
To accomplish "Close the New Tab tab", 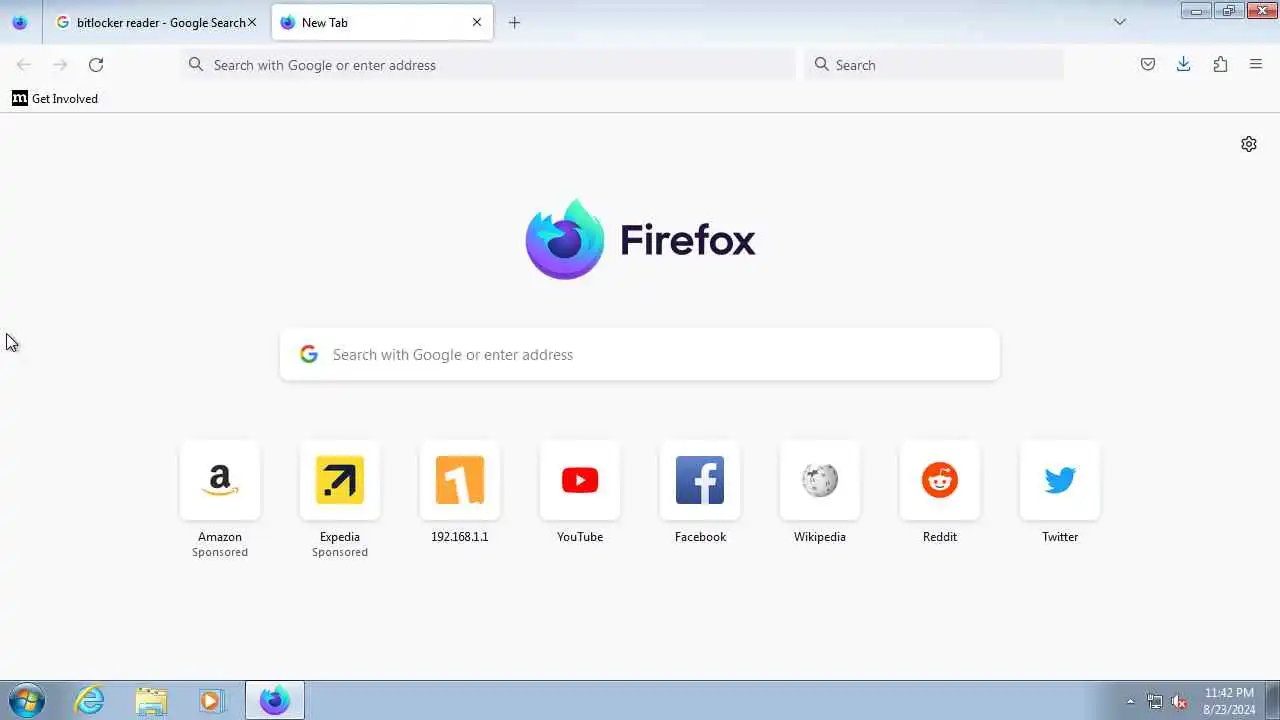I will [477, 22].
